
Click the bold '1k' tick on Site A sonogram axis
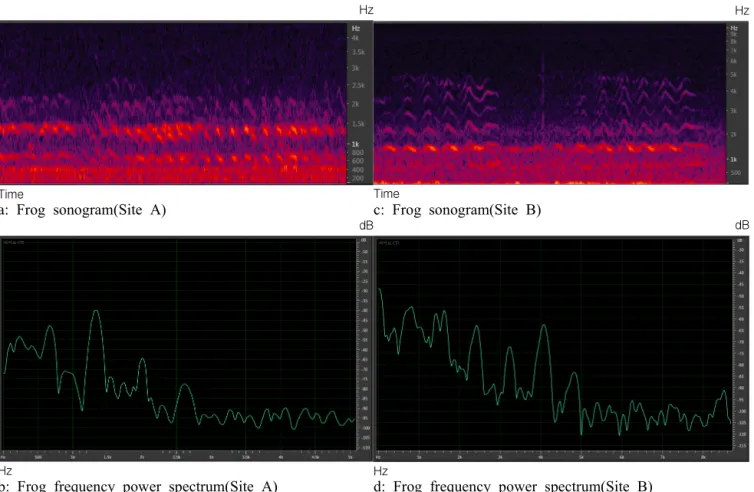[355, 144]
